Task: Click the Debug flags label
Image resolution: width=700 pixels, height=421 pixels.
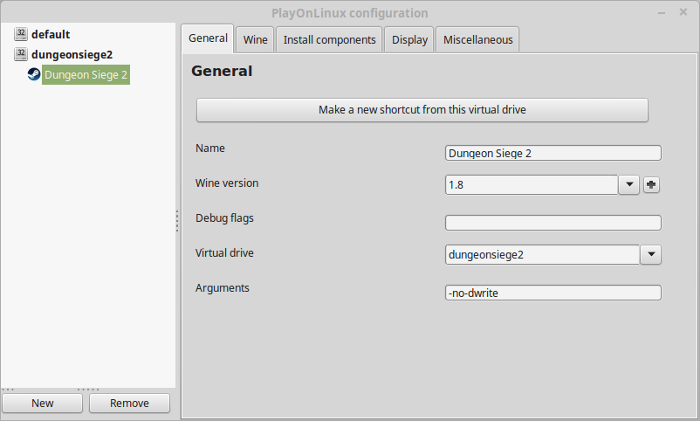Action: coord(224,218)
